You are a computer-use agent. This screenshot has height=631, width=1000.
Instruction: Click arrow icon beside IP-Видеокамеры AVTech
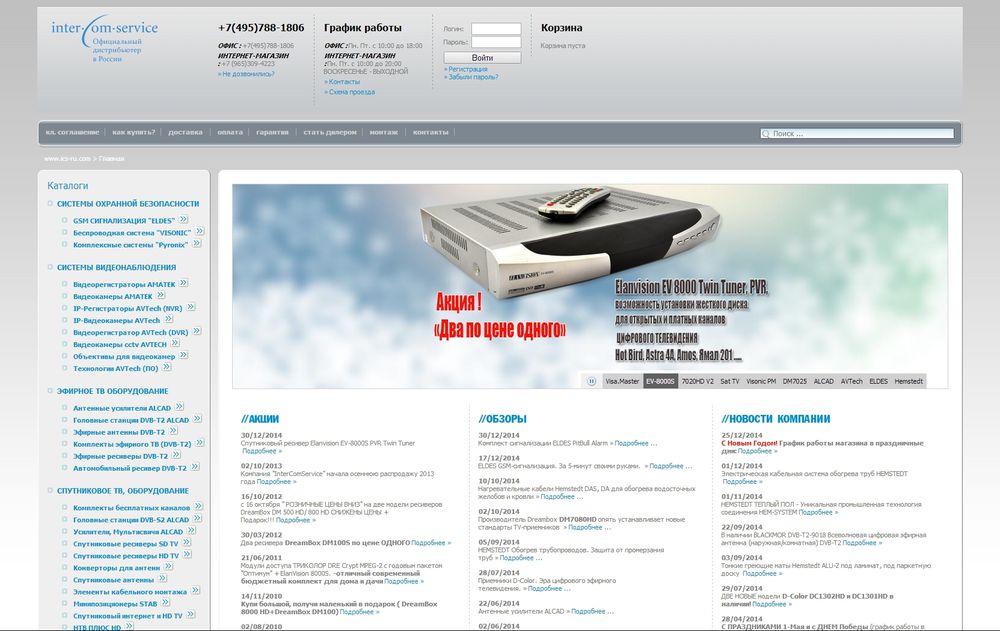168,320
